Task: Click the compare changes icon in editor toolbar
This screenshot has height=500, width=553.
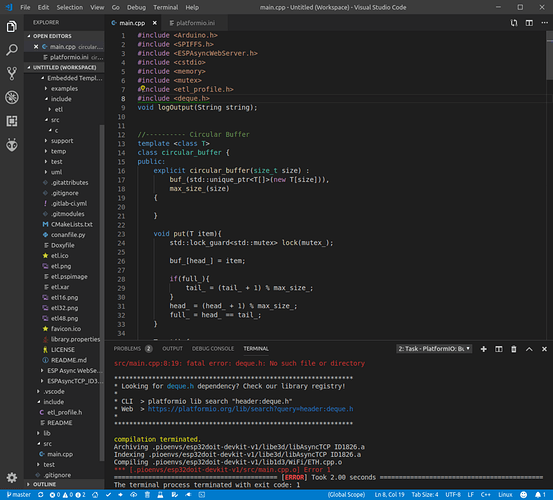Action: [514, 23]
